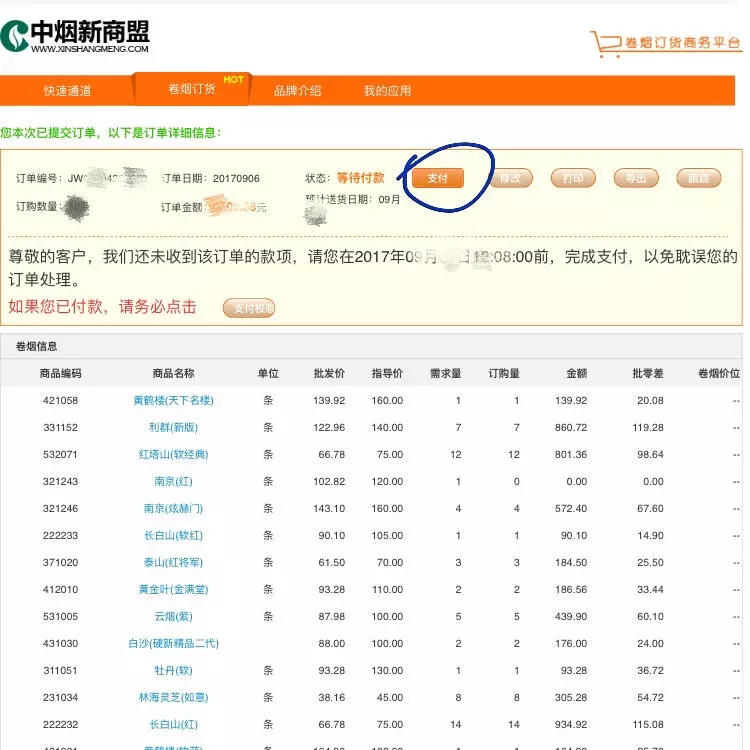
Task: Click the 卷烟订货商务平台 cart logo
Action: (x=666, y=44)
